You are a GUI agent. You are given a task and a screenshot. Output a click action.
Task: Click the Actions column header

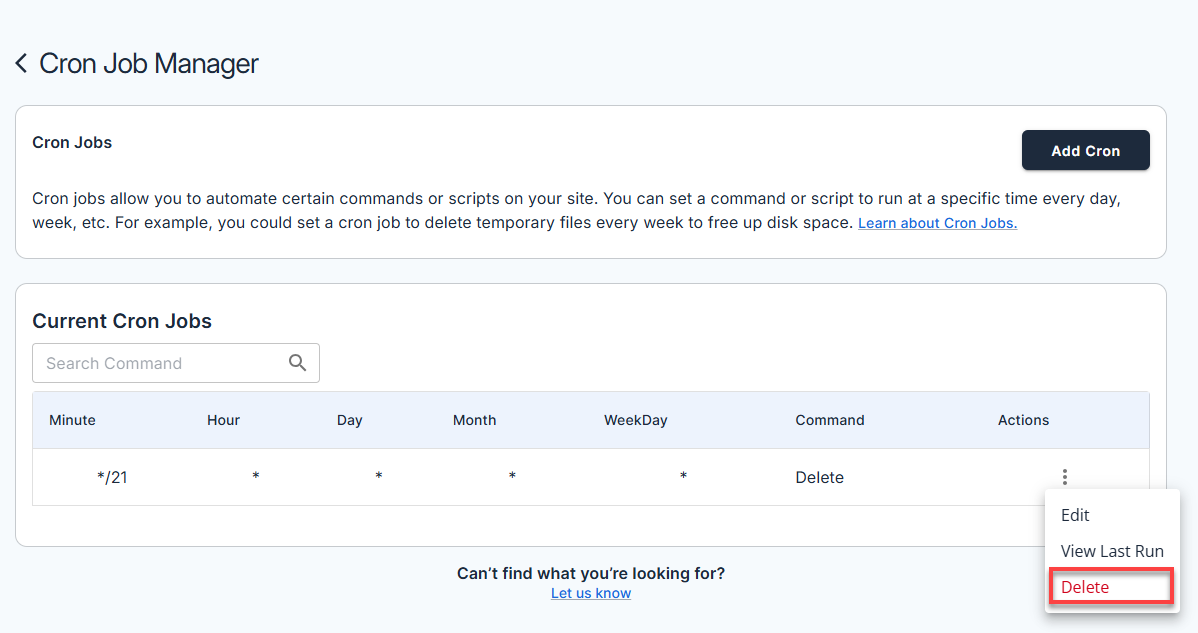point(1023,420)
